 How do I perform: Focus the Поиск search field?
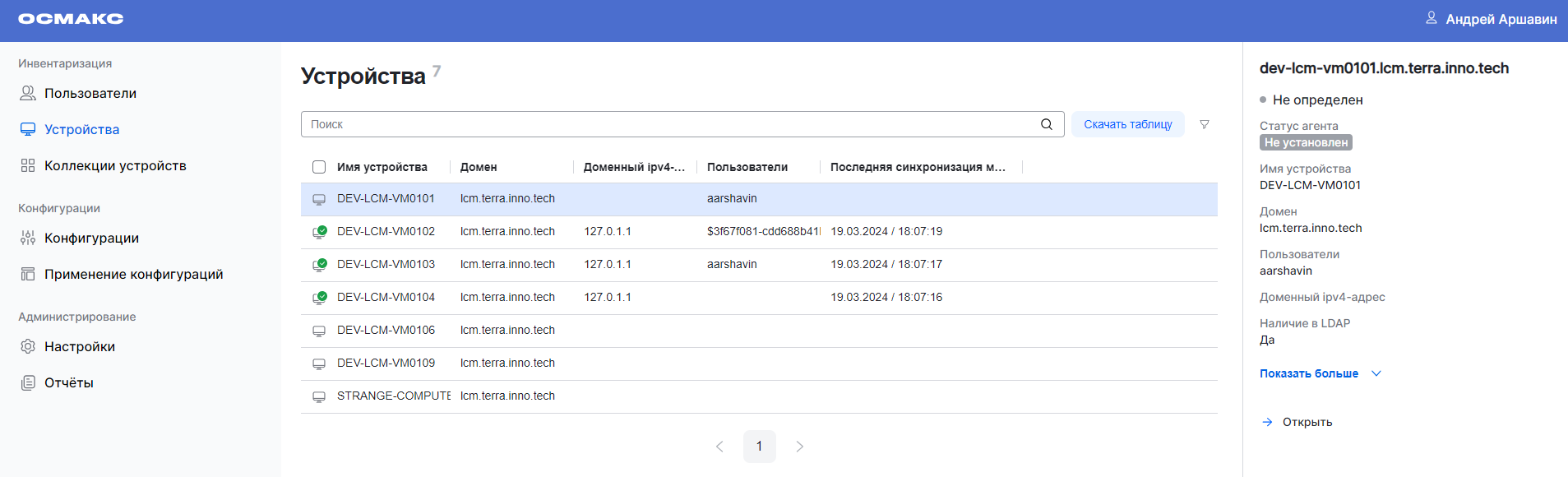(670, 124)
